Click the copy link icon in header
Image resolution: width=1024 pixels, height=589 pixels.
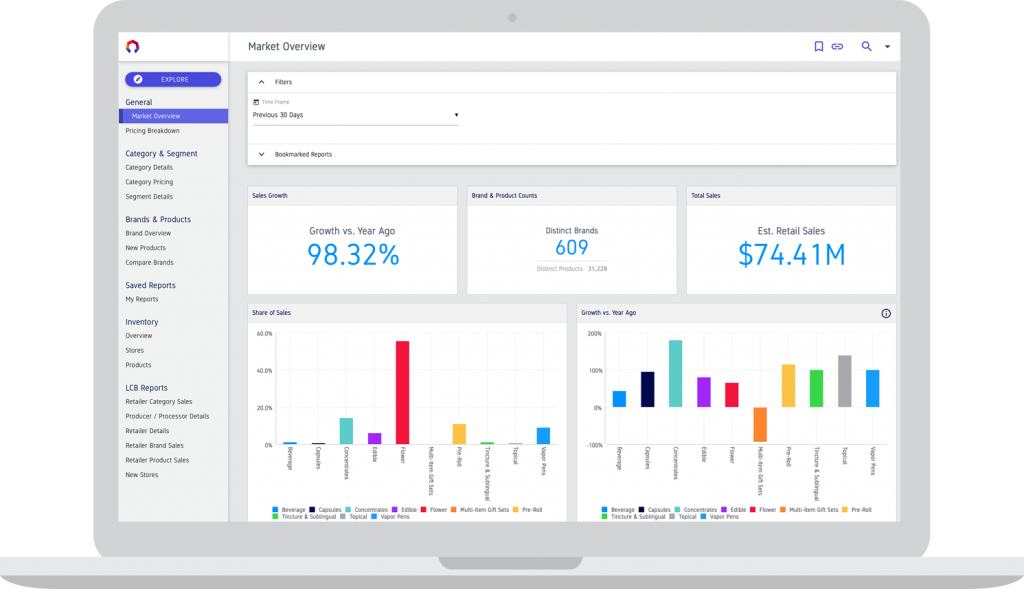pyautogui.click(x=837, y=46)
